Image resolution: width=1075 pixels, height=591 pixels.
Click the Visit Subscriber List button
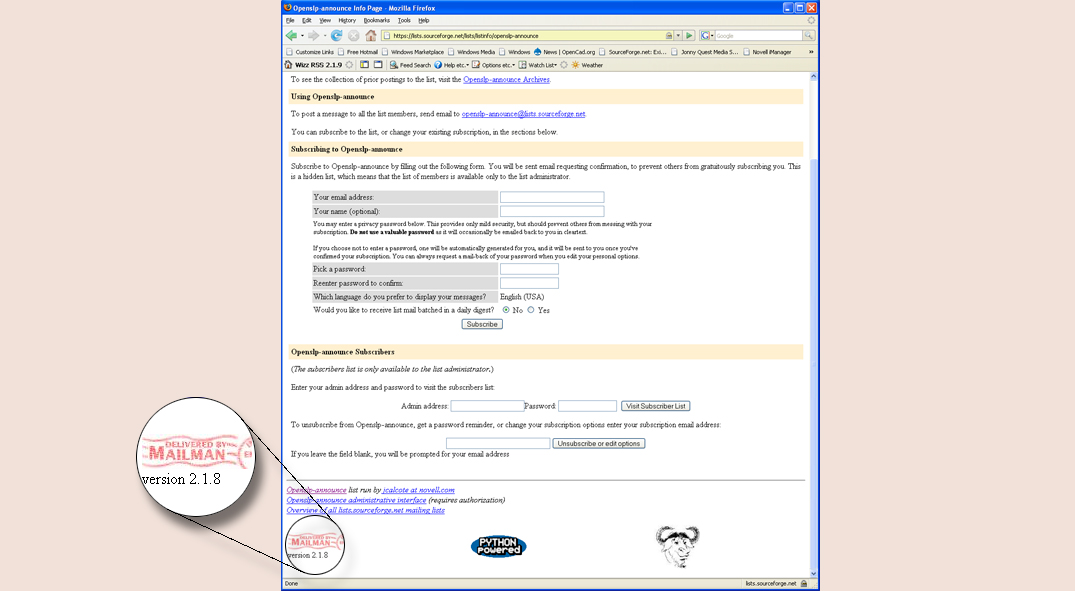point(655,406)
